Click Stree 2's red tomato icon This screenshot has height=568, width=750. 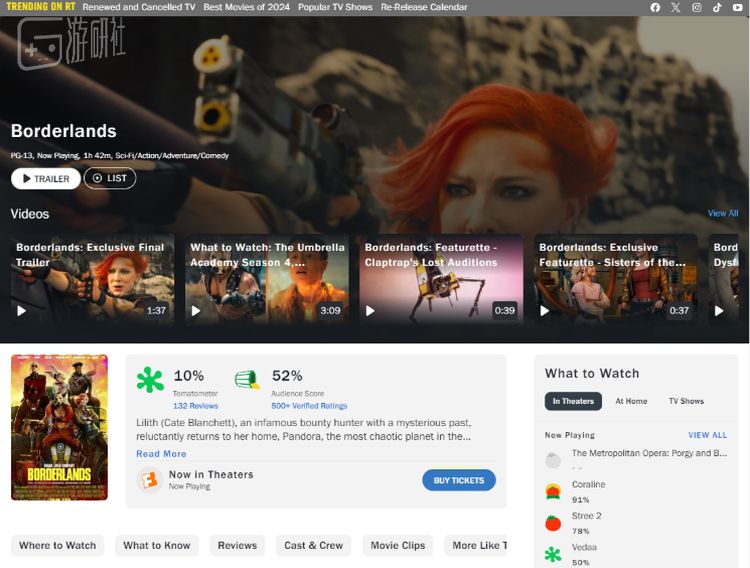(x=553, y=523)
